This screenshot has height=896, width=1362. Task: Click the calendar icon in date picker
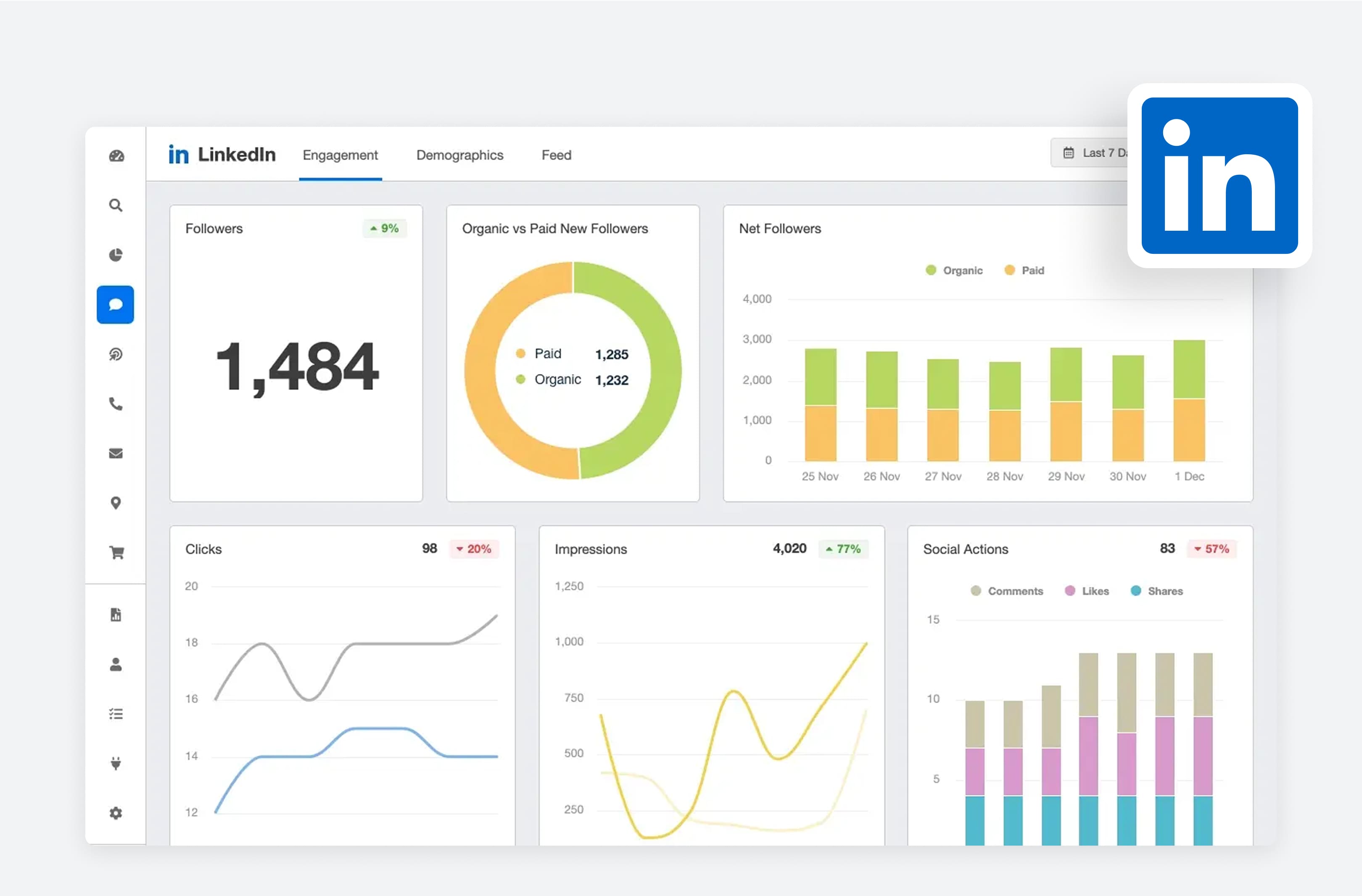click(1069, 153)
